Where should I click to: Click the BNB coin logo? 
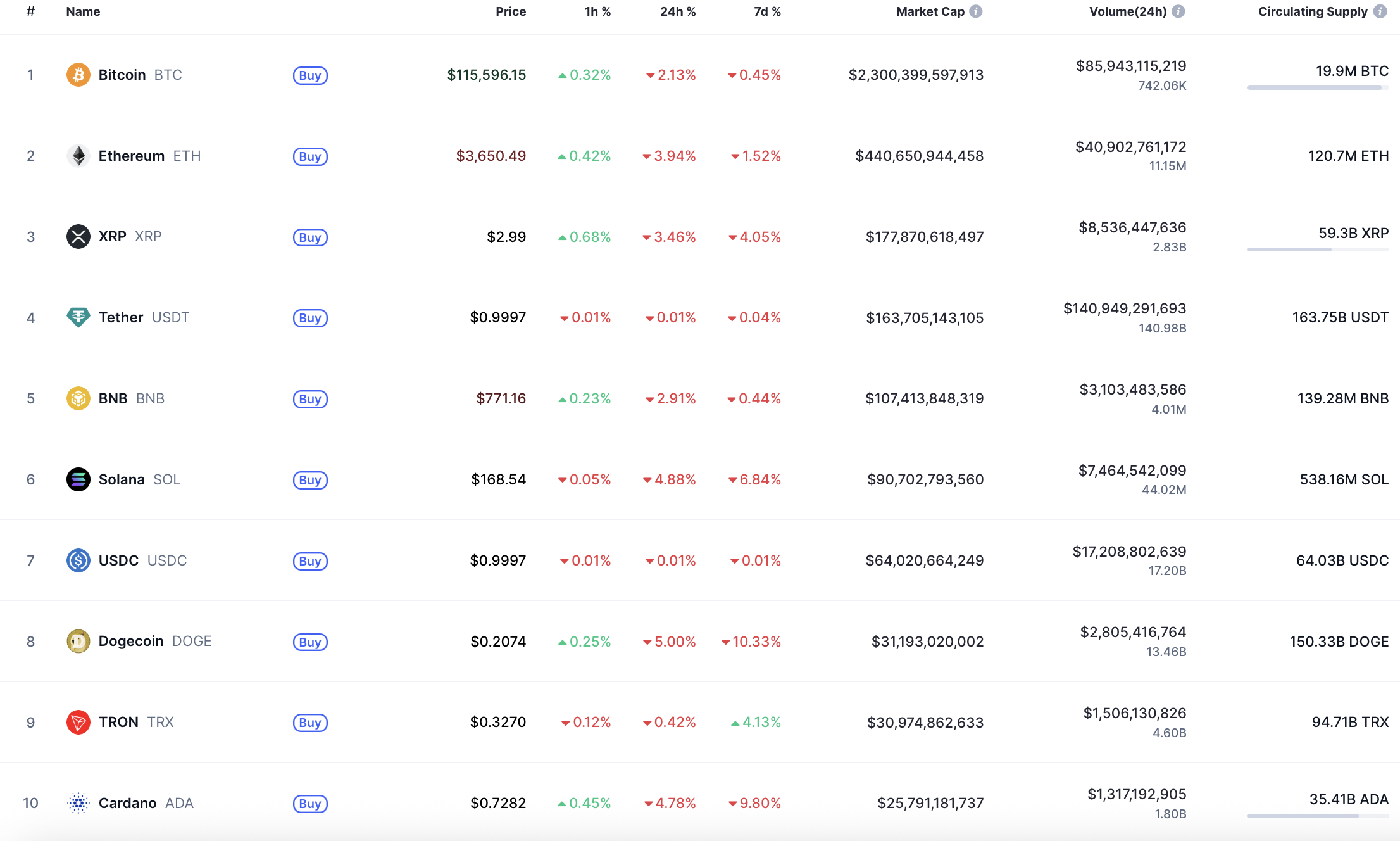[x=78, y=398]
